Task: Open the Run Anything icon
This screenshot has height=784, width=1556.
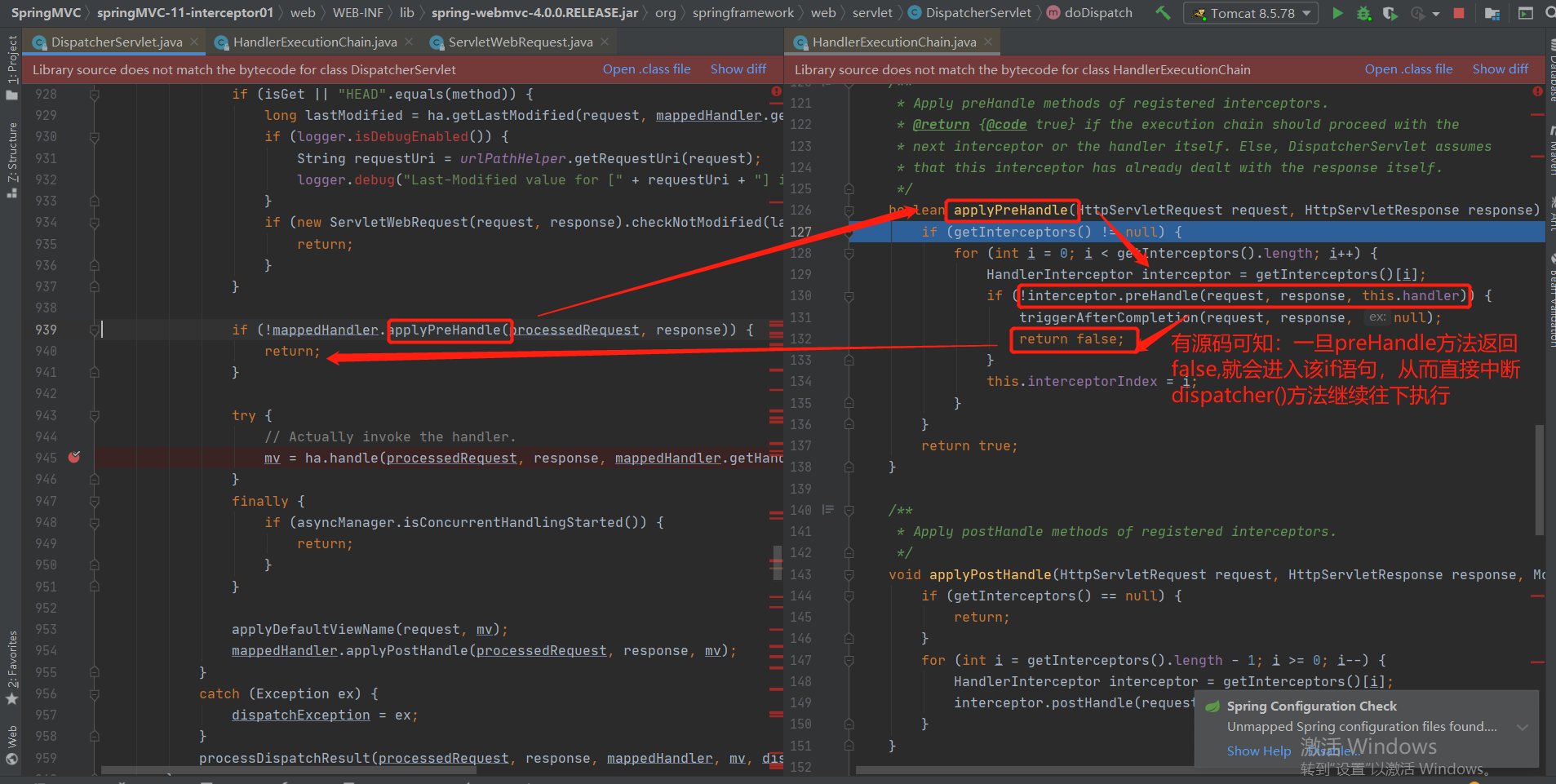Action: (x=1525, y=13)
